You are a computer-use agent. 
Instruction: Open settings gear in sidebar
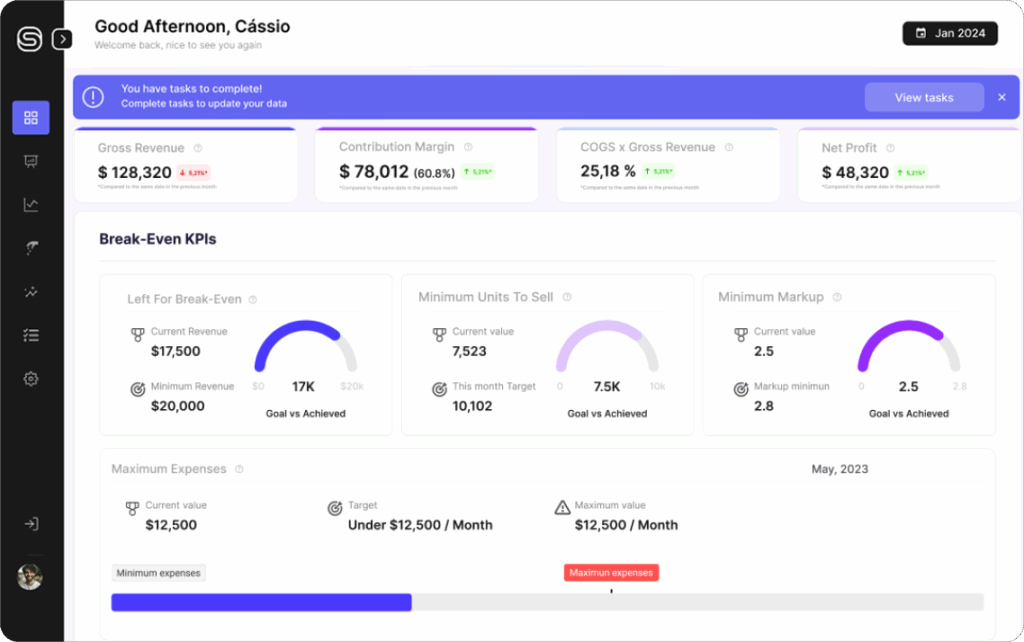(x=31, y=379)
